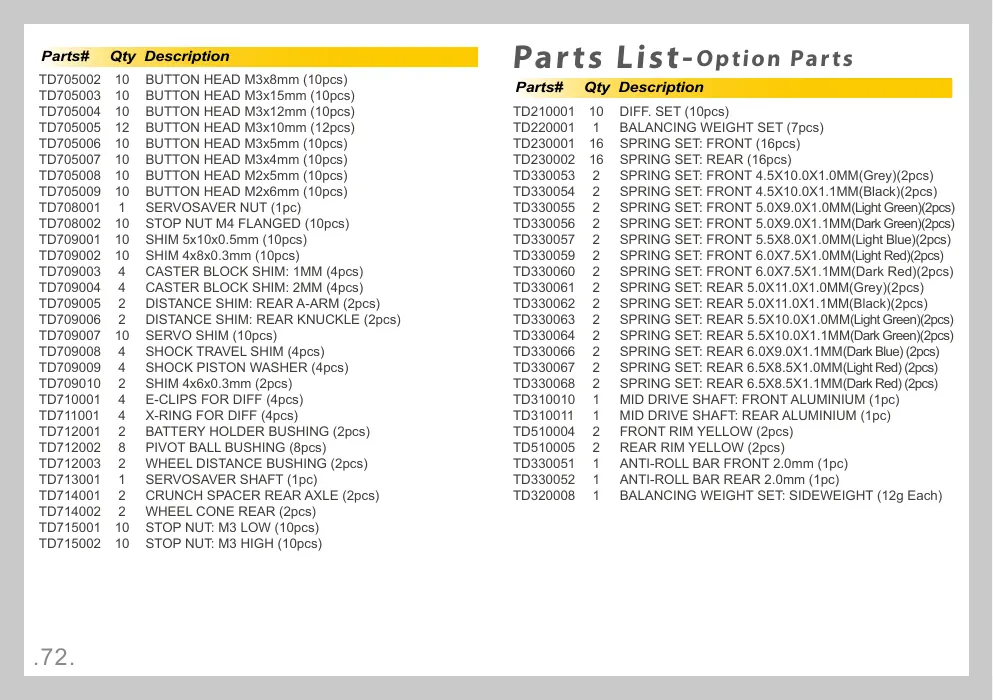The height and width of the screenshot is (700, 993).
Task: Click part number TD230002 SPRING SET: REAR
Action: click(x=544, y=160)
